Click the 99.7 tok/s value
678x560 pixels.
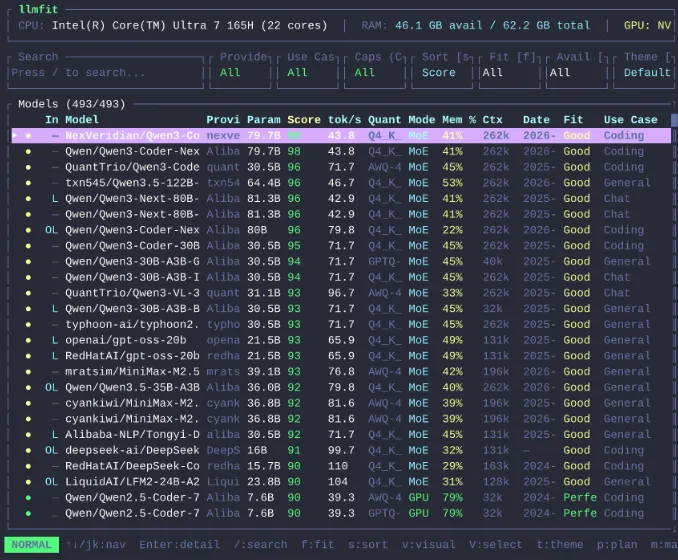341,450
